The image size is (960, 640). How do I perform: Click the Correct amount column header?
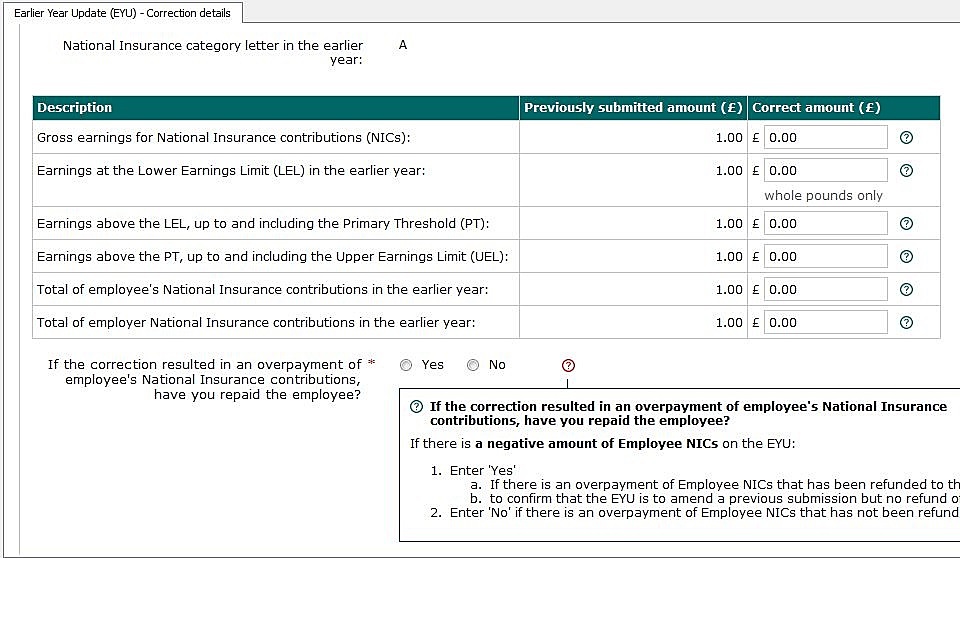tap(816, 108)
